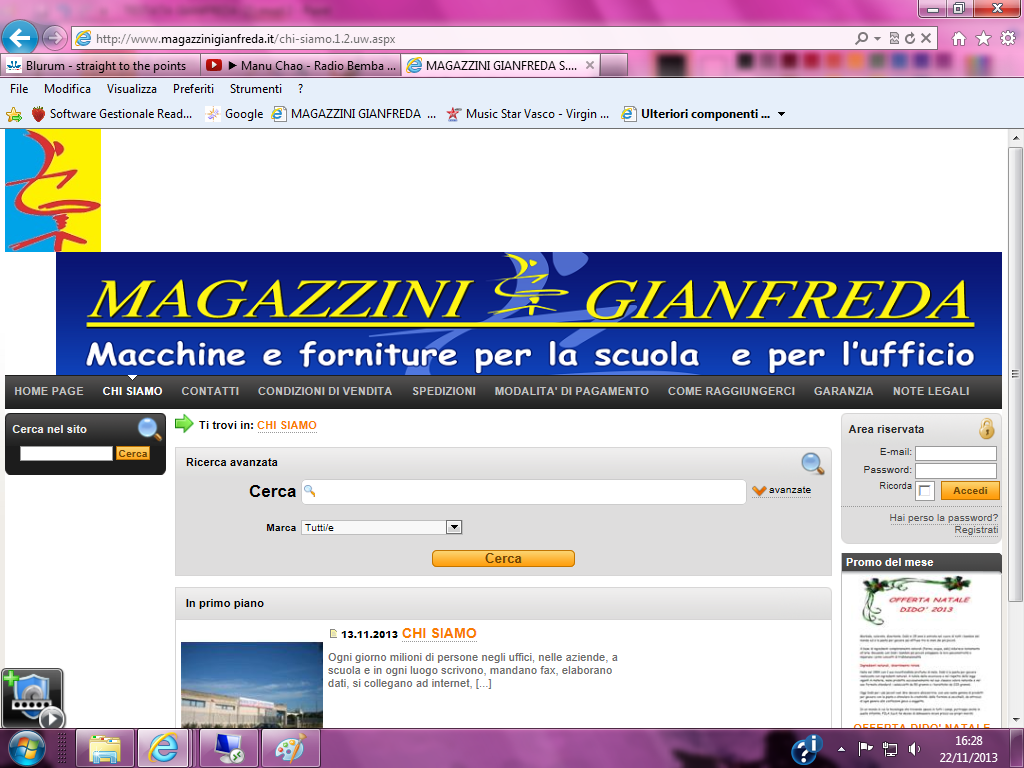1024x768 pixels.
Task: Click the Accedi login button
Action: 970,490
